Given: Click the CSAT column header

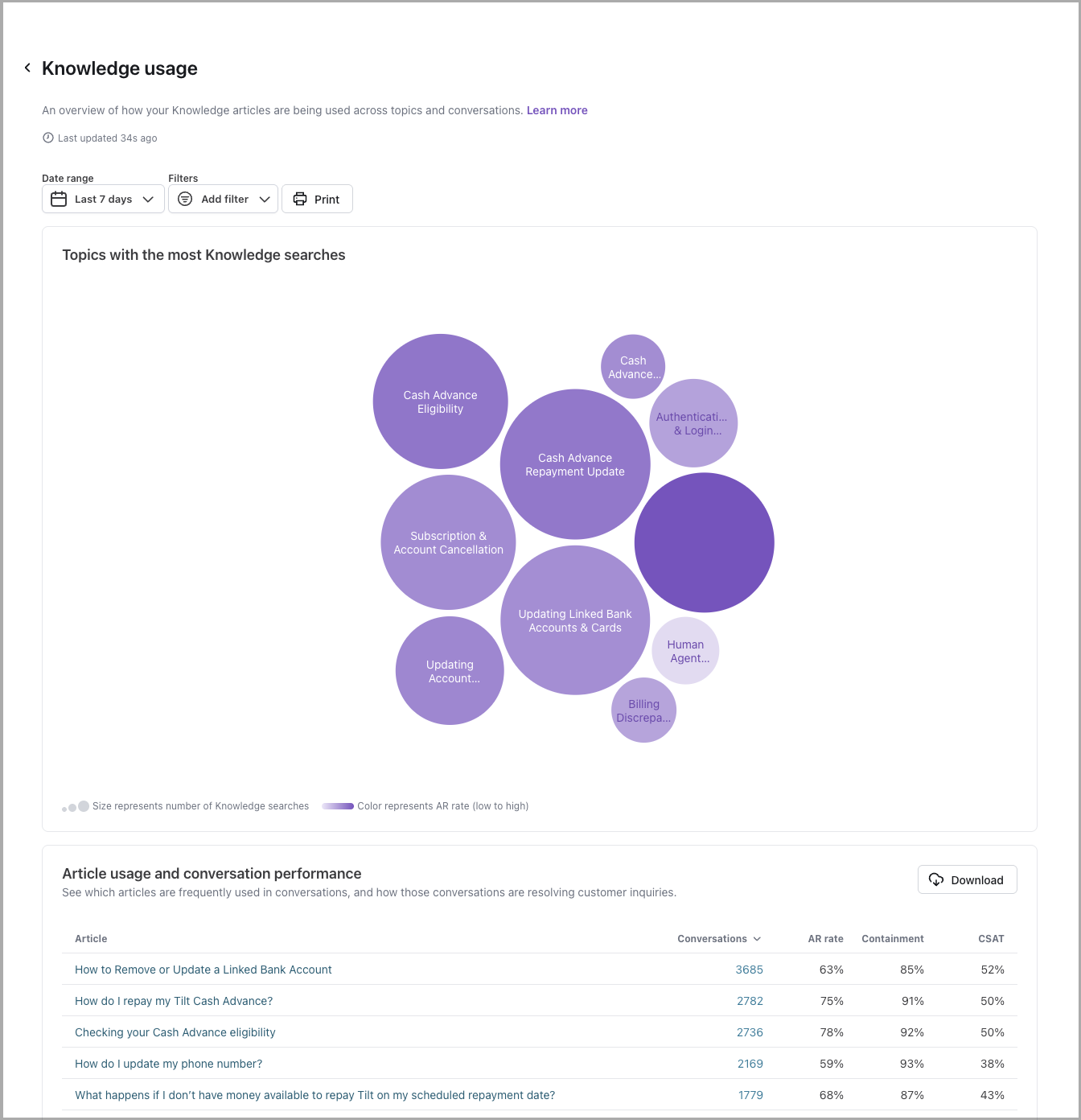Looking at the screenshot, I should click(991, 939).
